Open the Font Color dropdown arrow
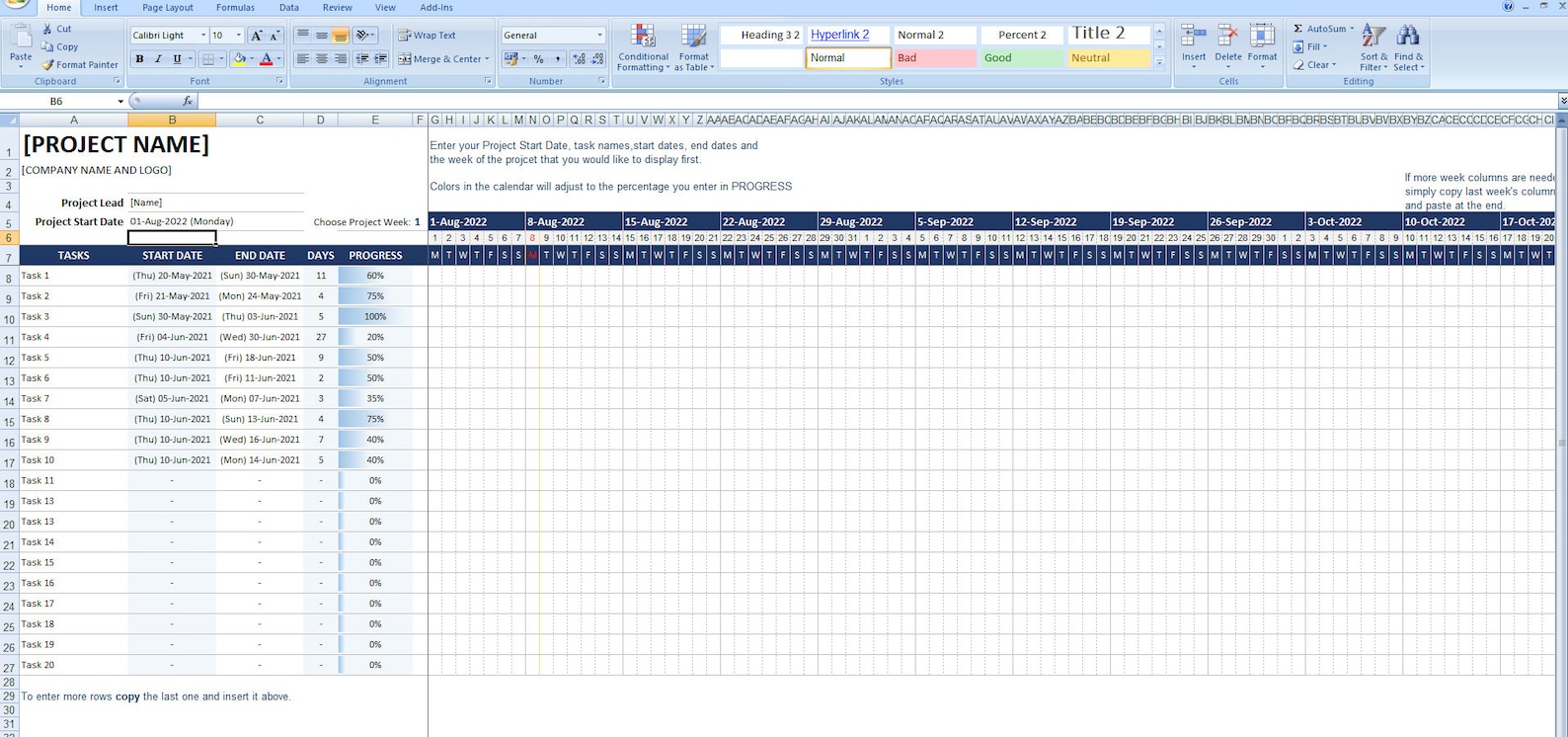Screen dimensions: 1568x737 click(x=278, y=59)
